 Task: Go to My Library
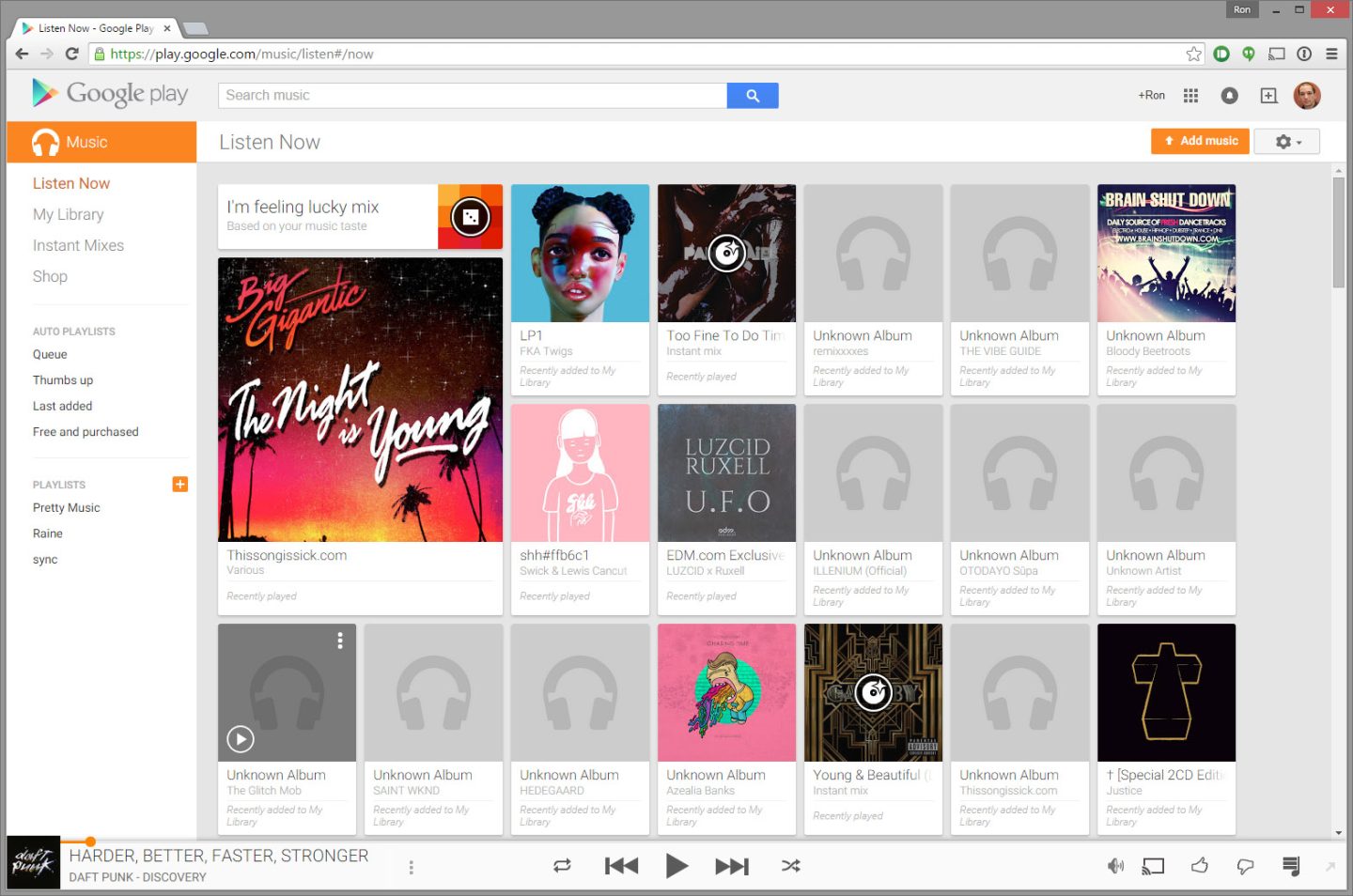click(69, 214)
